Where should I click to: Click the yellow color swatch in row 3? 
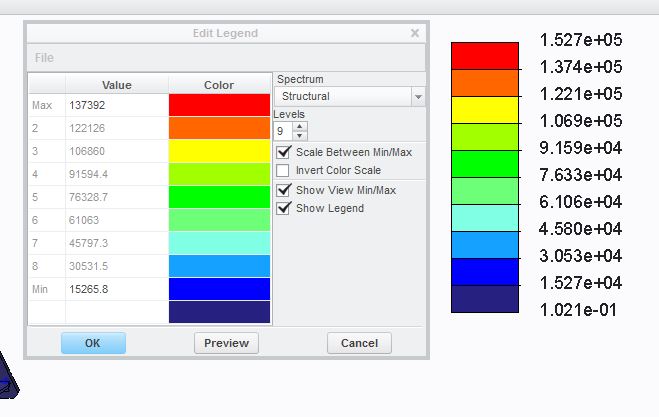[x=219, y=151]
